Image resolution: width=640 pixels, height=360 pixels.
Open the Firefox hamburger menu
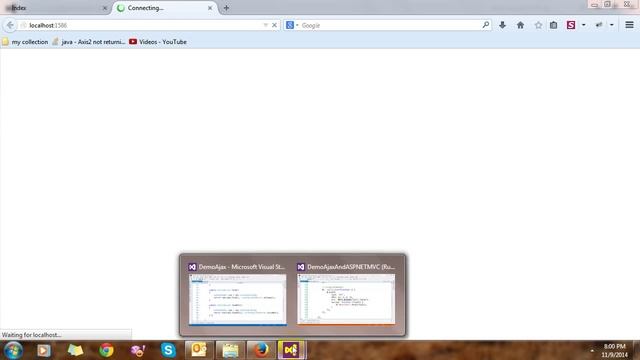(629, 25)
